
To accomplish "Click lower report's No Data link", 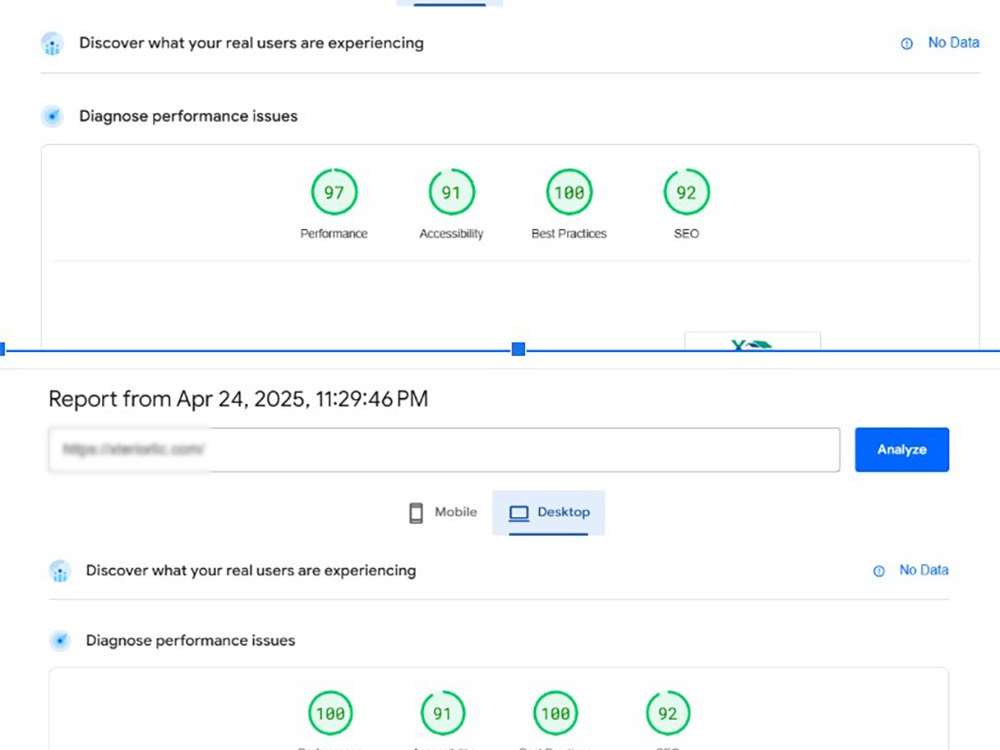I will [923, 570].
